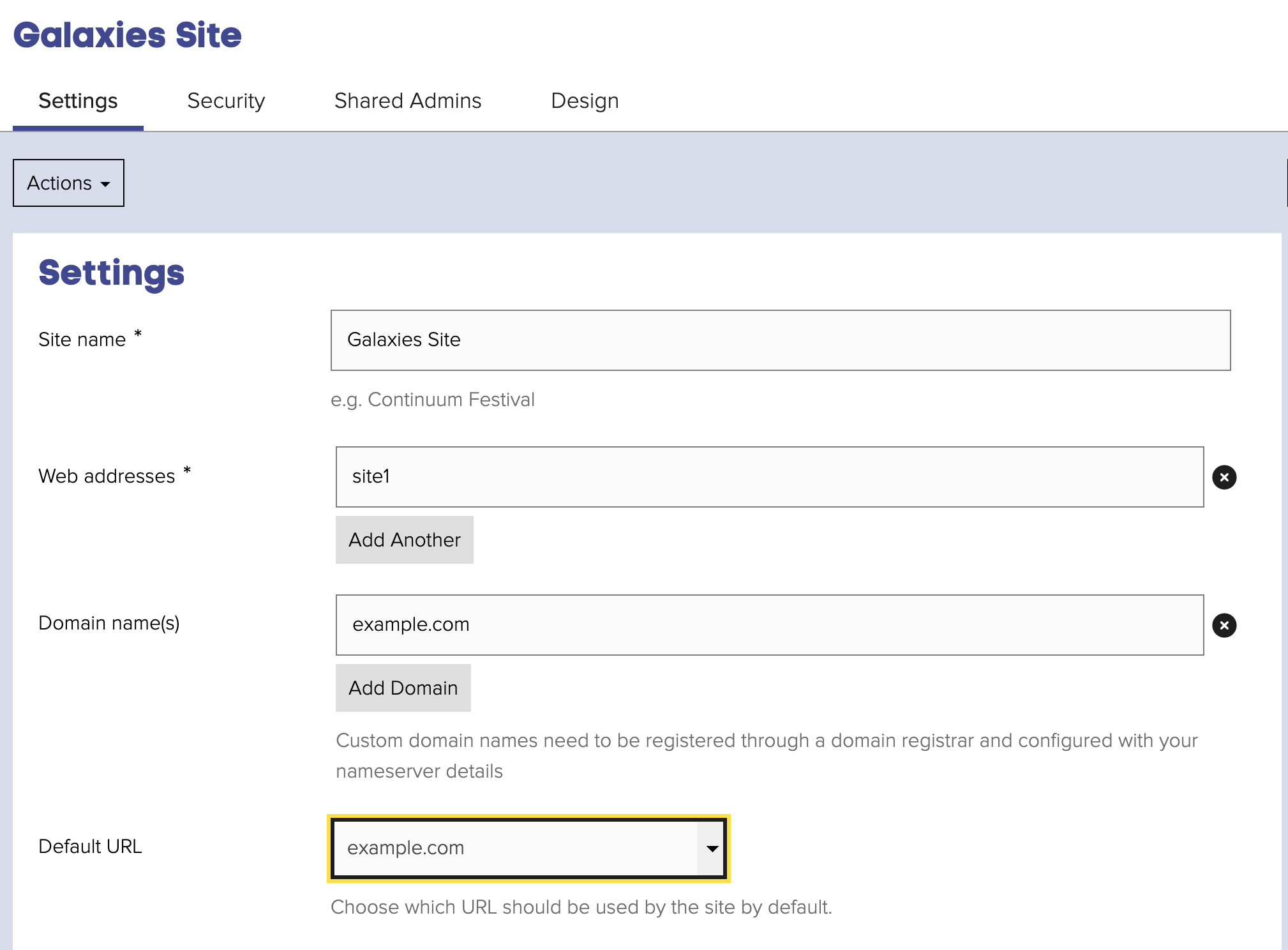1288x950 pixels.
Task: Click the example.com domain name field
Action: point(770,625)
